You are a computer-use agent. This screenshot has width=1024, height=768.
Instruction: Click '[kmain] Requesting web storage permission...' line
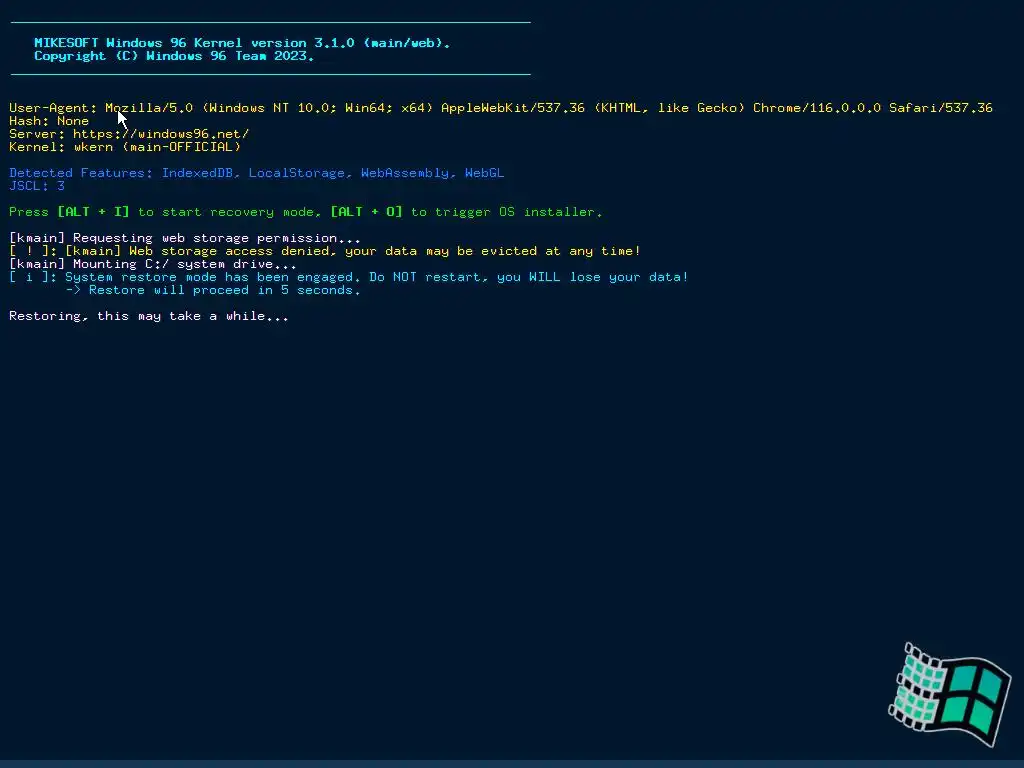click(185, 238)
